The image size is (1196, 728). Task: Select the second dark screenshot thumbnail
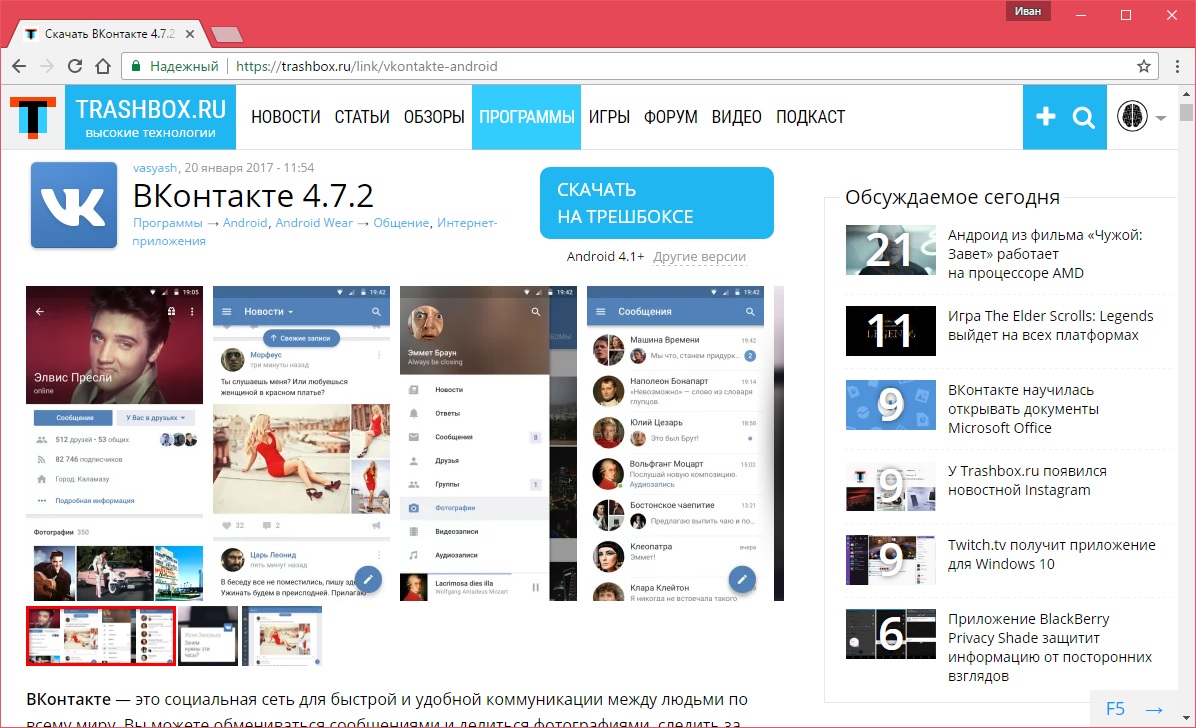coord(208,636)
